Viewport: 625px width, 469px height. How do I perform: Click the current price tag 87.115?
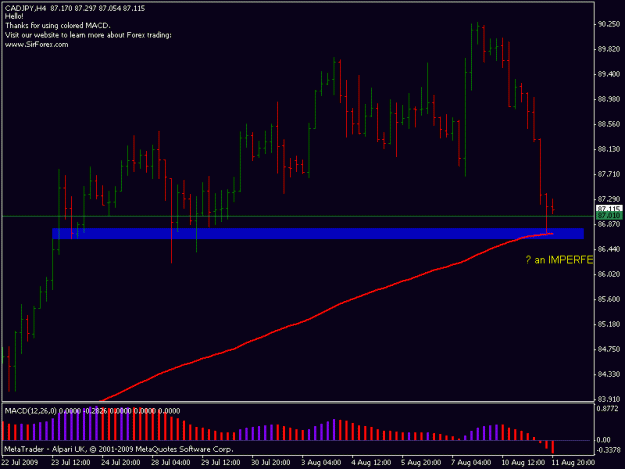[609, 208]
